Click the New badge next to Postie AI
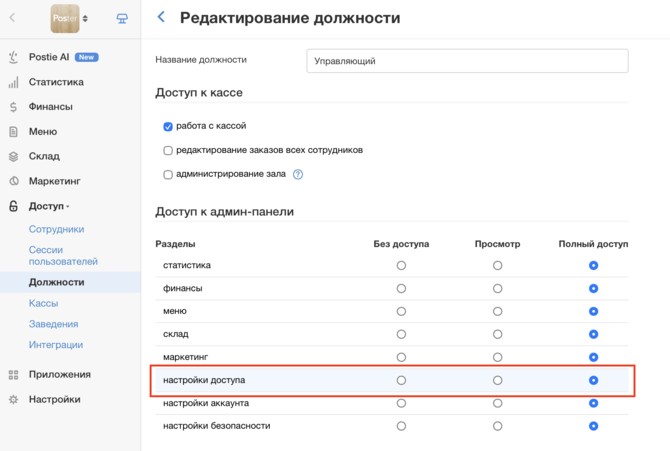The height and width of the screenshot is (451, 670). click(x=87, y=57)
